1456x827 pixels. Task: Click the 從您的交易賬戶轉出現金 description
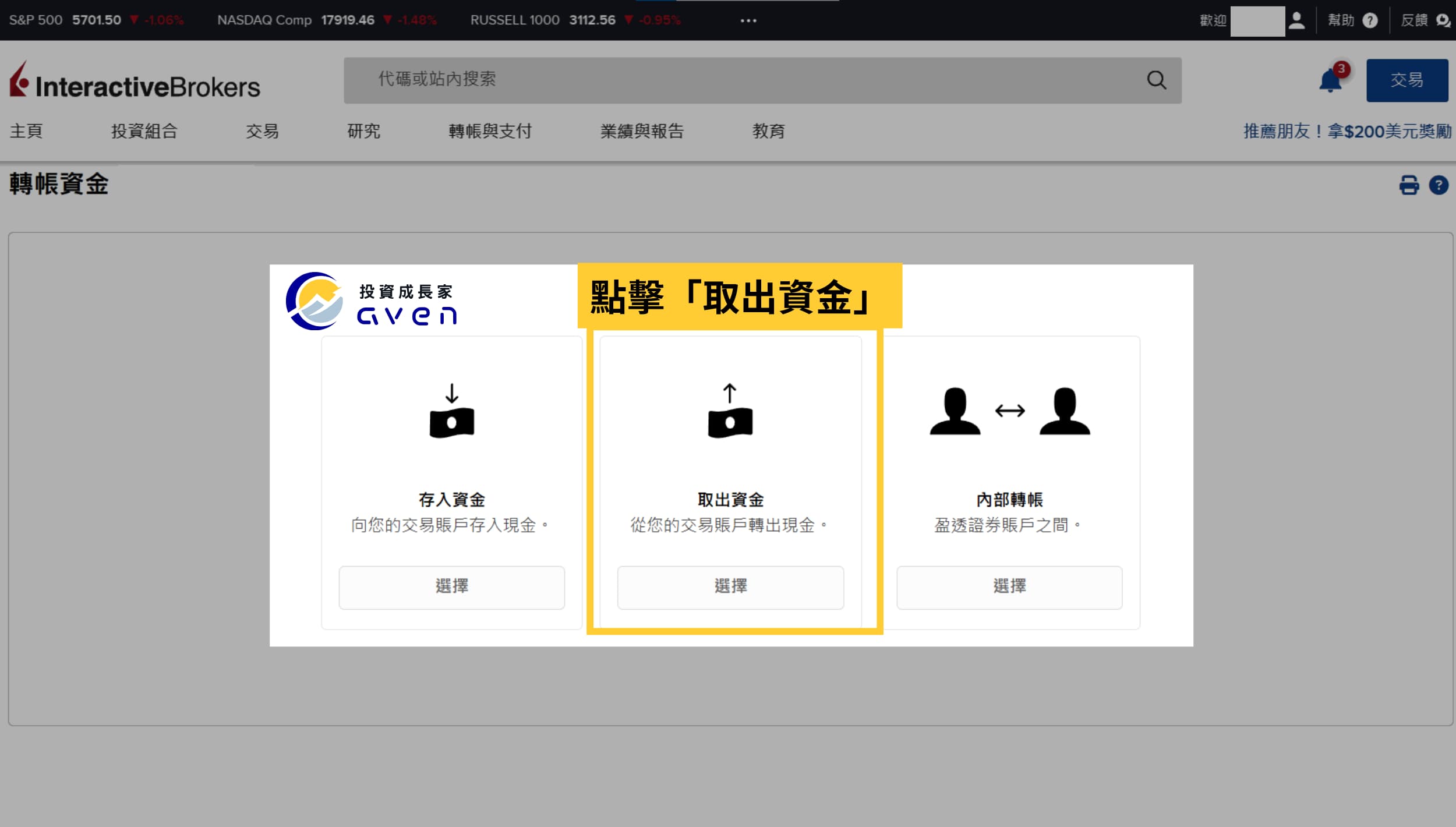[x=729, y=525]
